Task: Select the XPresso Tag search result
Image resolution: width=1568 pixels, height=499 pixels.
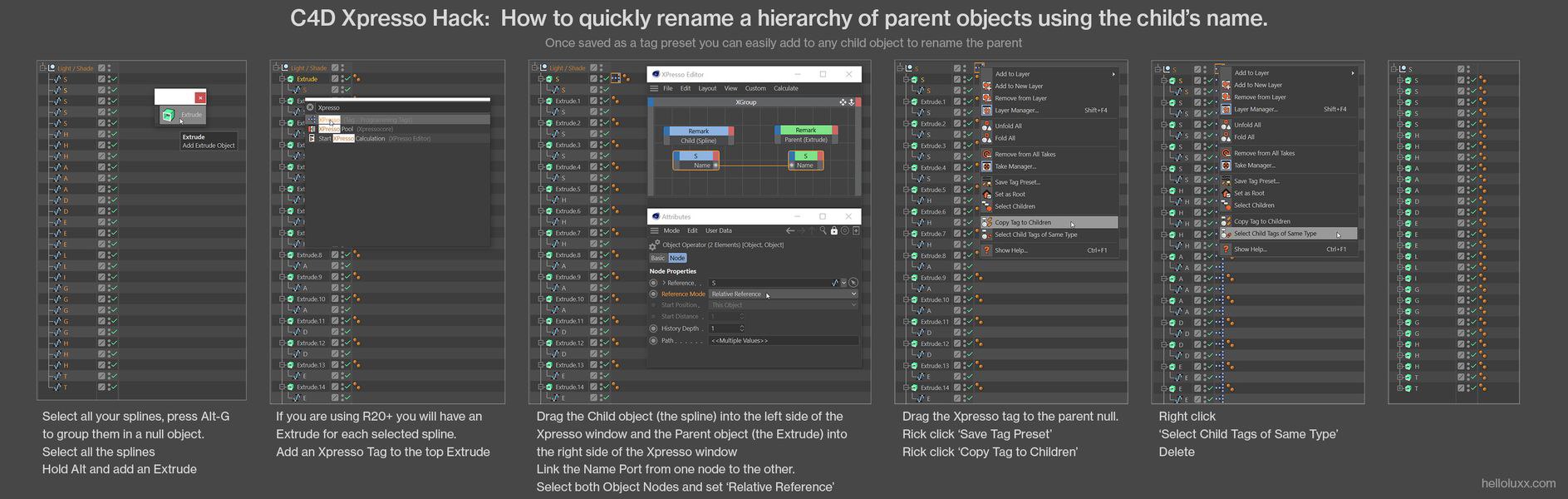Action: pyautogui.click(x=397, y=120)
